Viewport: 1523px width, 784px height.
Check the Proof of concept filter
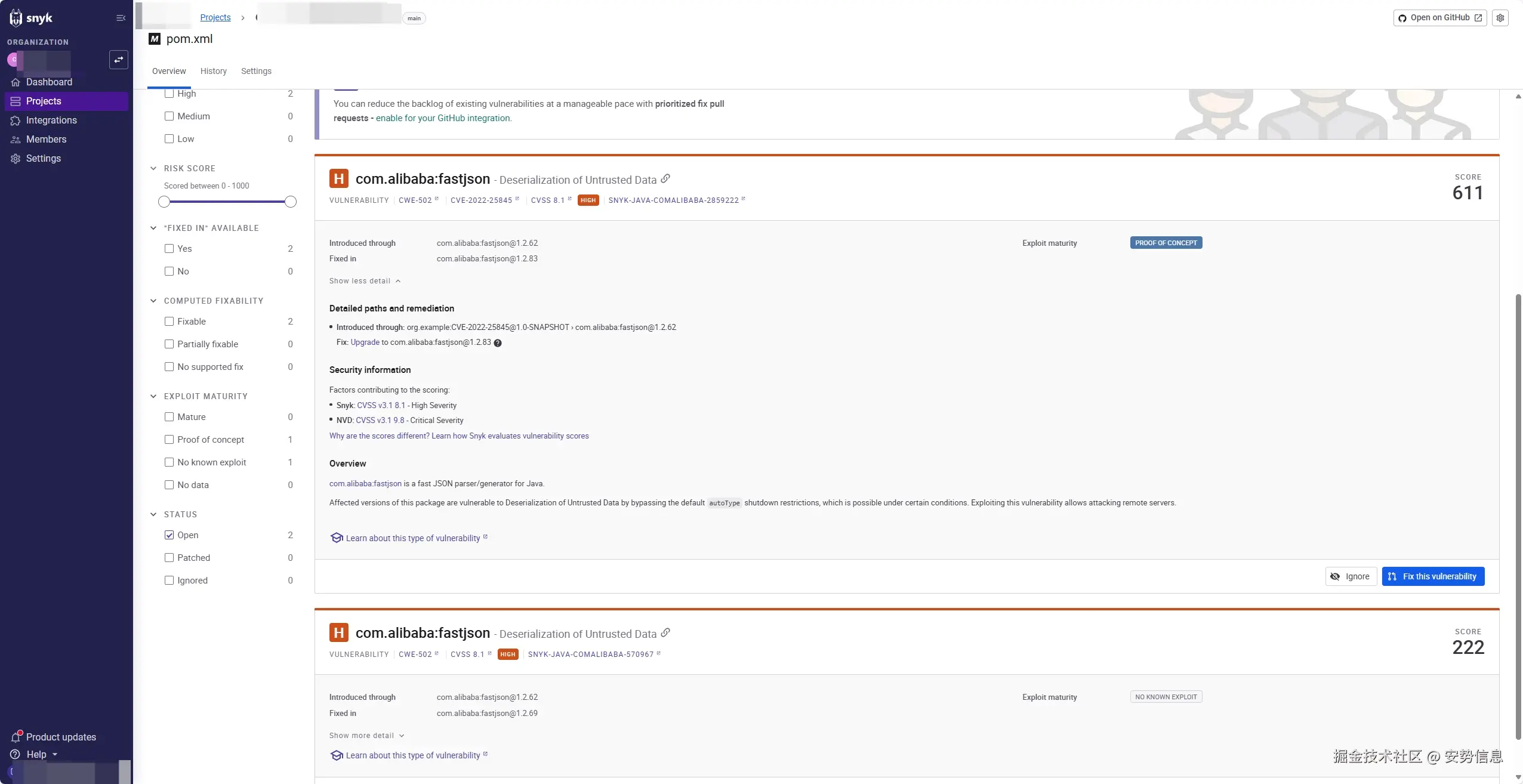point(169,440)
